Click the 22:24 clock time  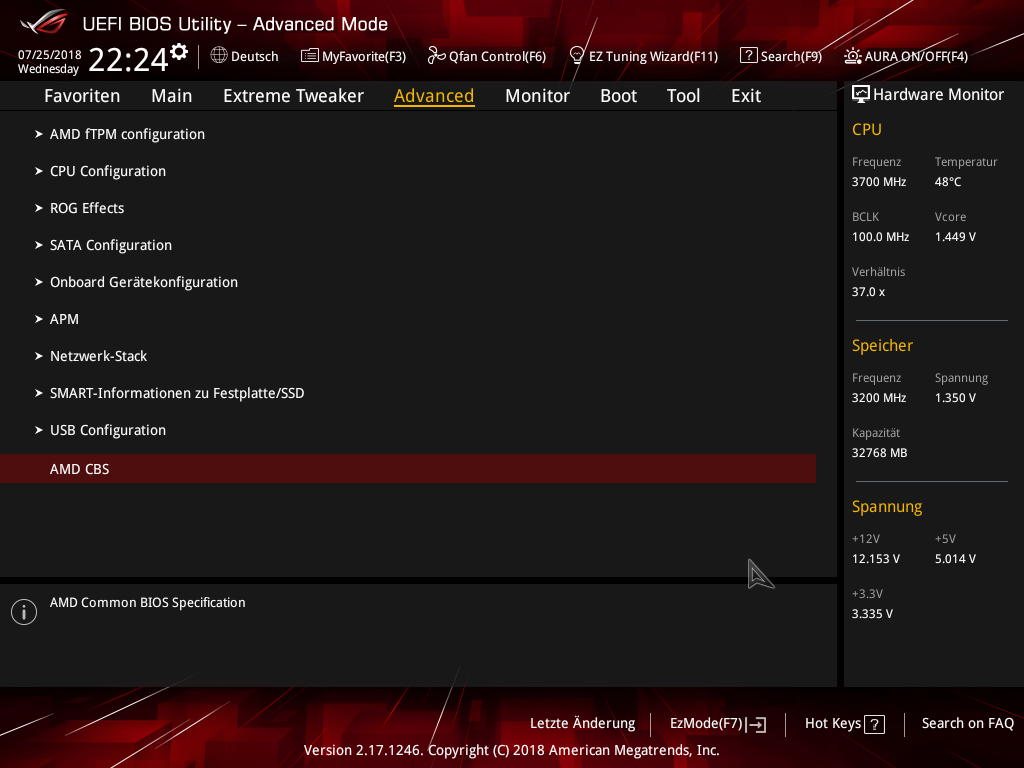point(129,59)
